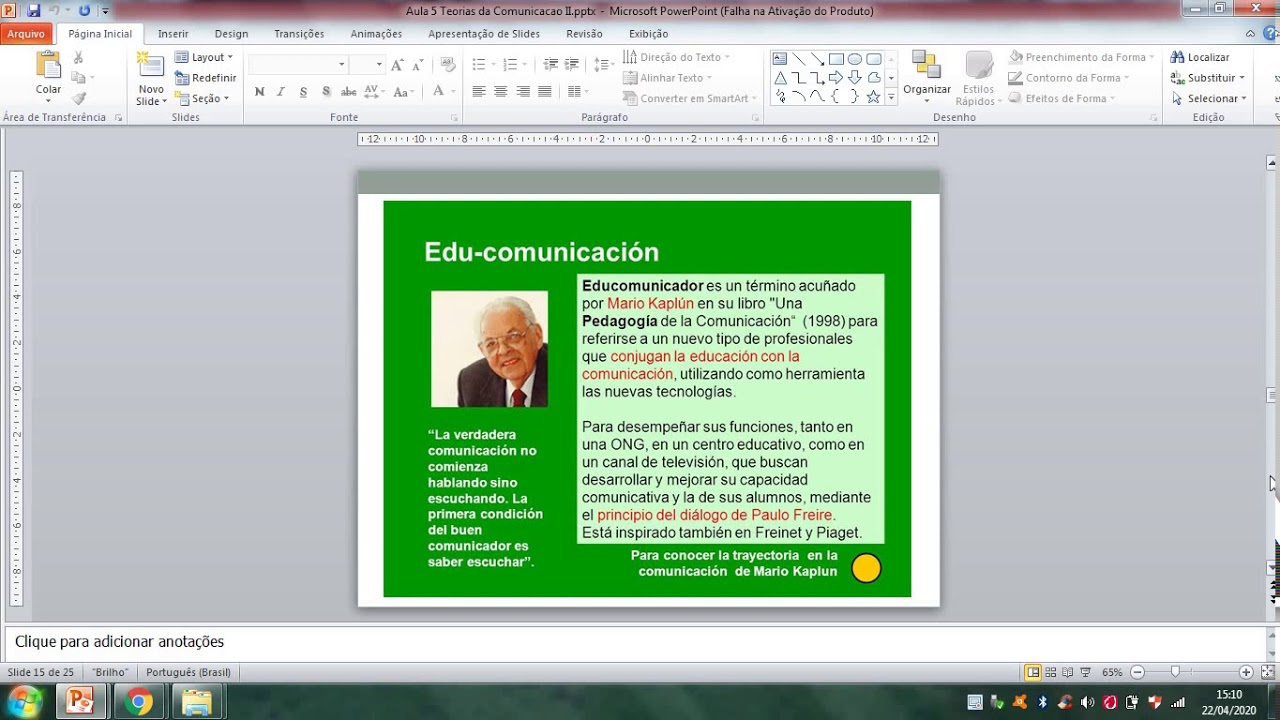The image size is (1280, 720).
Task: Start slide show from status bar
Action: (1086, 672)
